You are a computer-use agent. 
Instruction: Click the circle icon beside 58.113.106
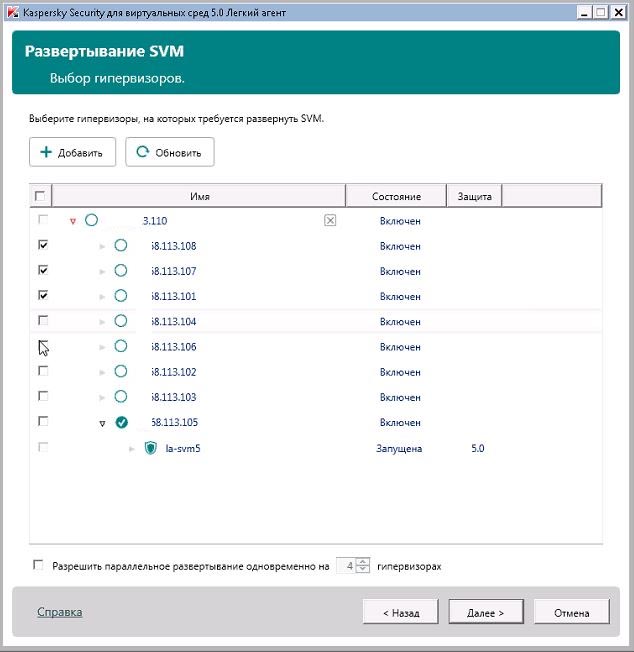121,346
